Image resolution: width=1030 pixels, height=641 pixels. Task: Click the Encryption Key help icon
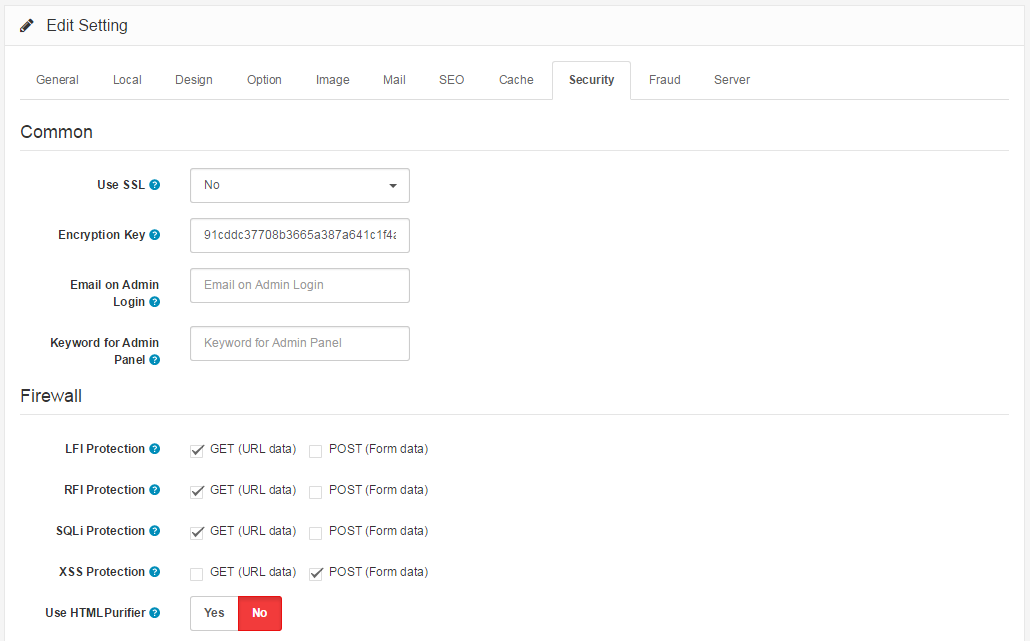pyautogui.click(x=154, y=235)
